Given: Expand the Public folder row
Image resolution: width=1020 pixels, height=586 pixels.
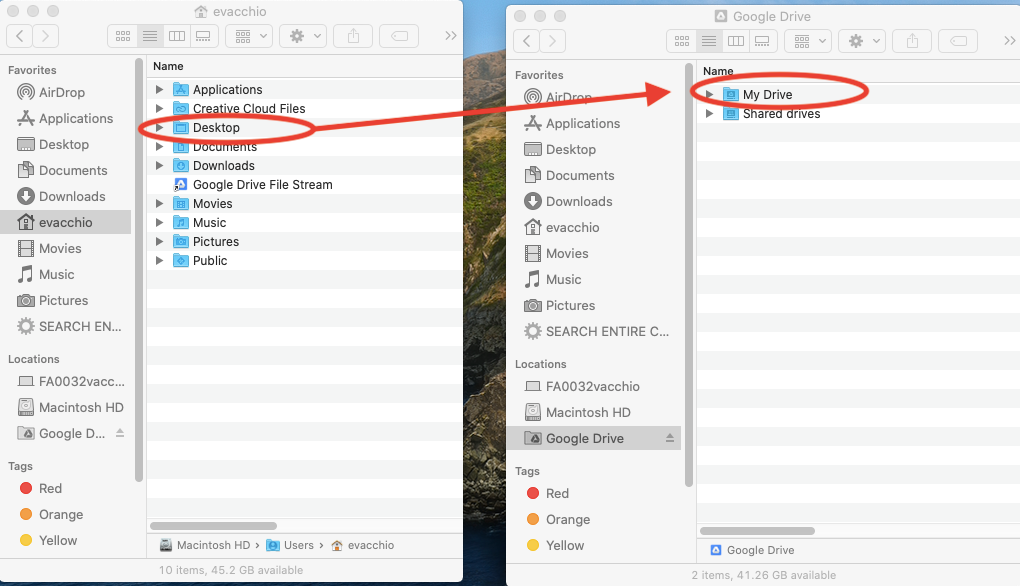Looking at the screenshot, I should [x=159, y=260].
